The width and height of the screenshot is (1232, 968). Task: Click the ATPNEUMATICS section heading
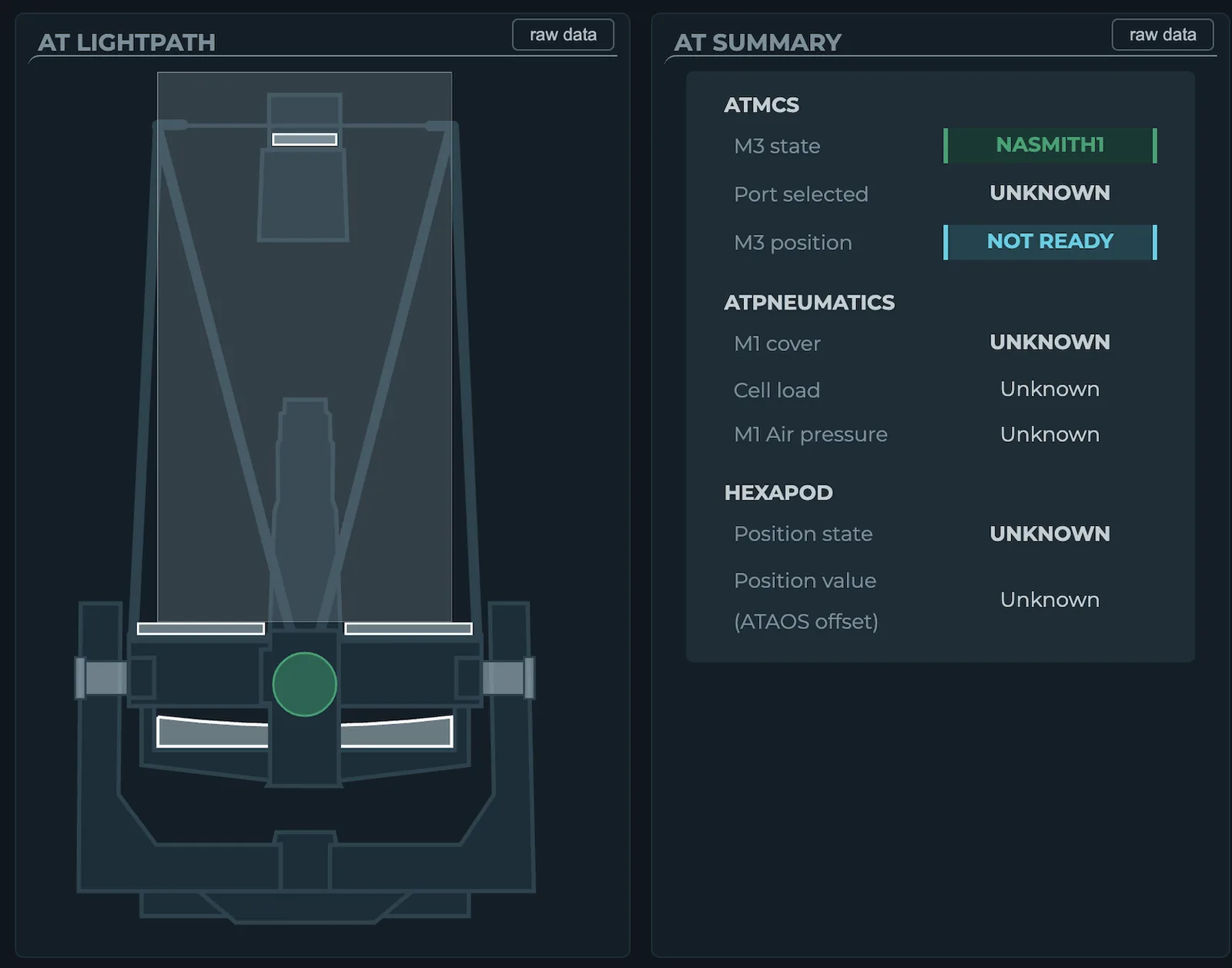click(x=809, y=303)
